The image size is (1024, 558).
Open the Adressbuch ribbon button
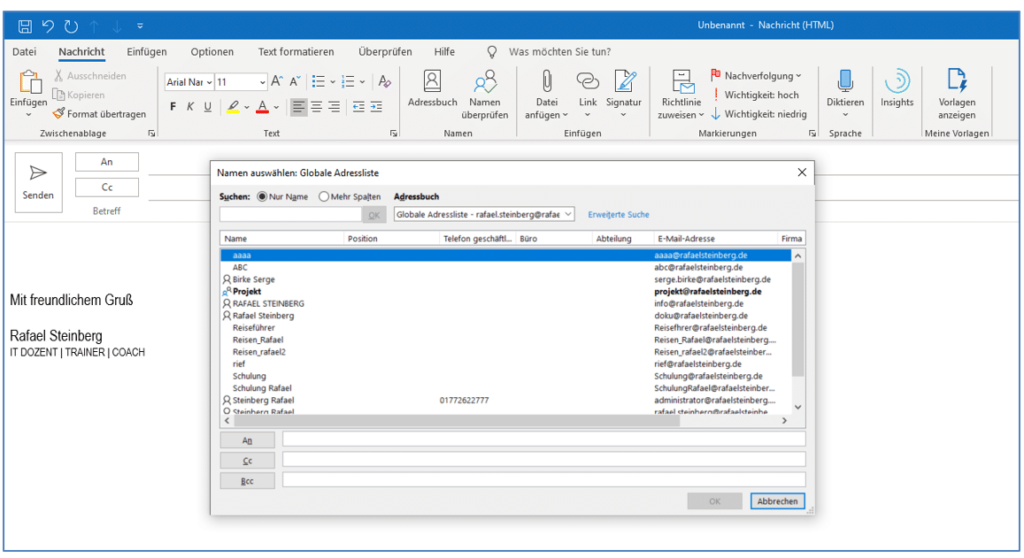pos(432,88)
